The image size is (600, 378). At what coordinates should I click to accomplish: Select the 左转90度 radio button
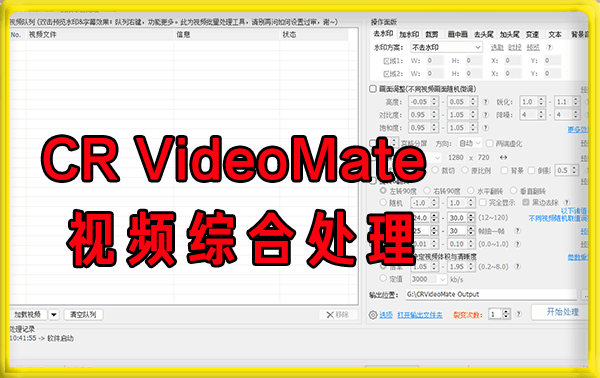point(383,190)
